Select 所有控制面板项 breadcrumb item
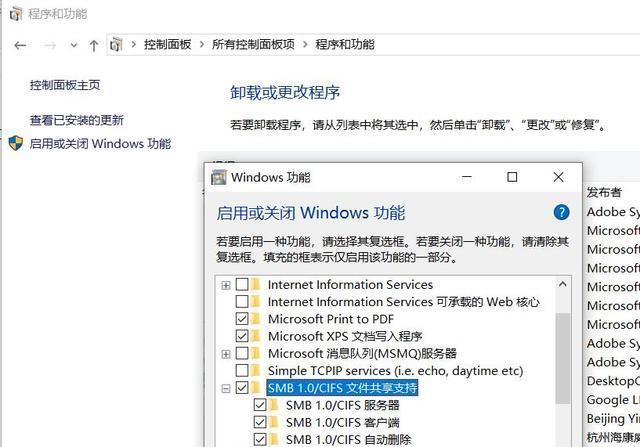This screenshot has height=447, width=640. 253,44
